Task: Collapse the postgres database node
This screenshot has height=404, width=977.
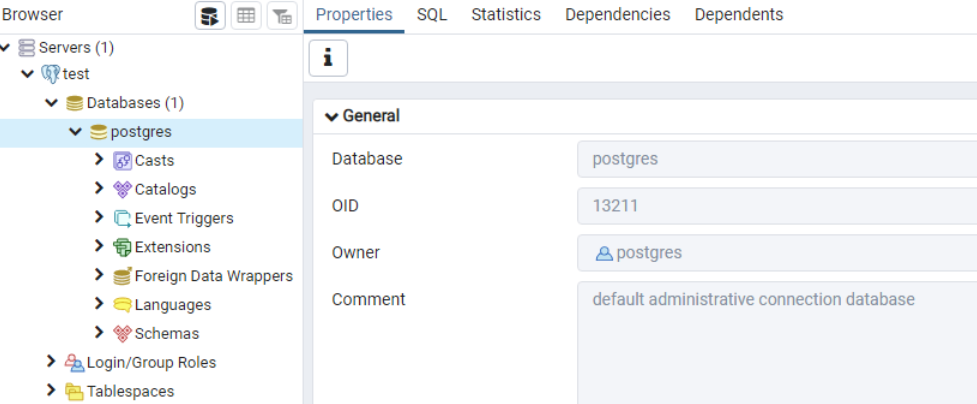Action: (75, 132)
